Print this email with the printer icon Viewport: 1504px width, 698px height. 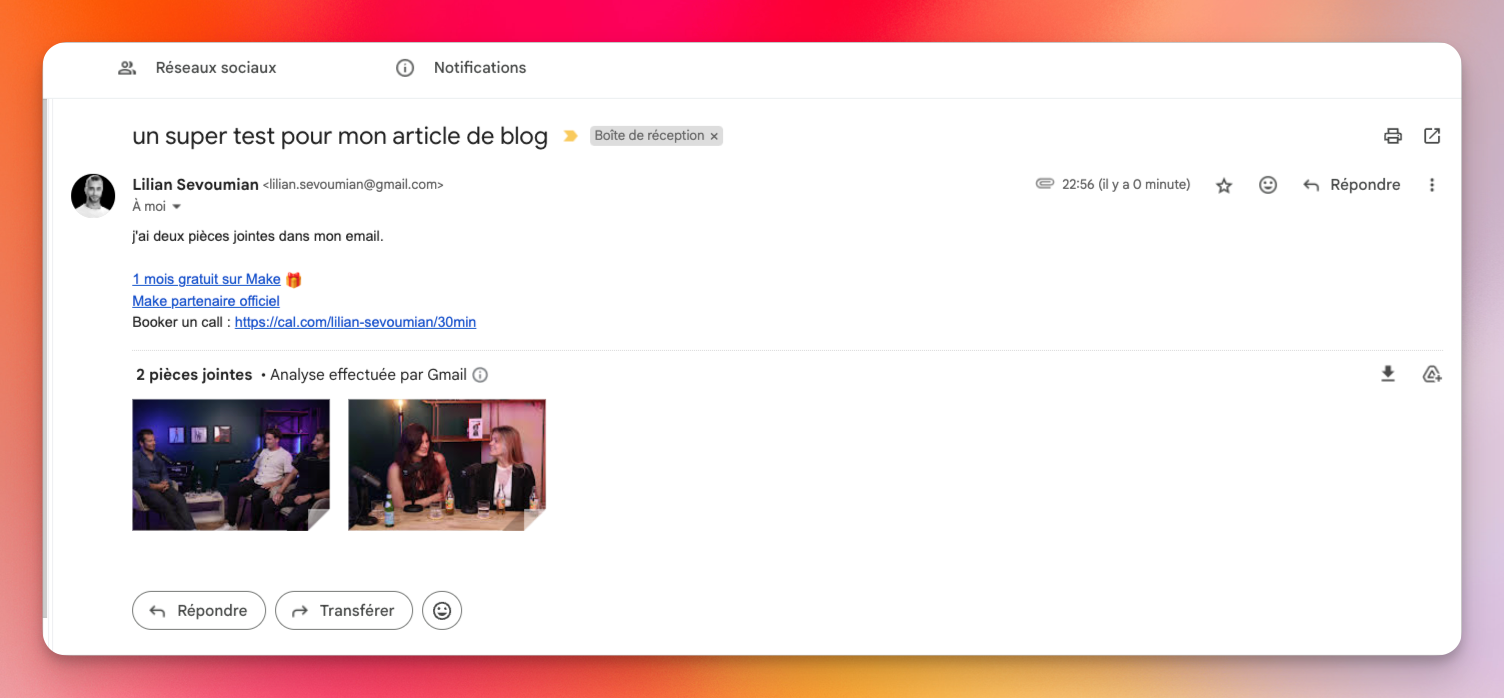tap(1392, 136)
